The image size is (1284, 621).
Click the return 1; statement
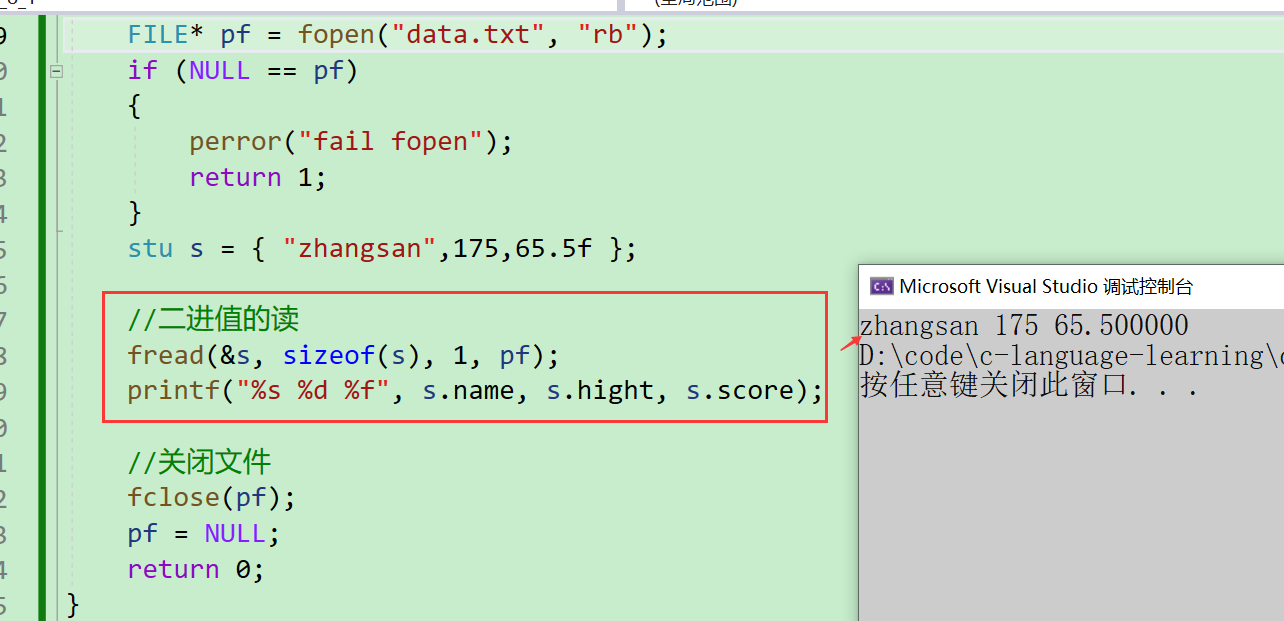[x=258, y=178]
